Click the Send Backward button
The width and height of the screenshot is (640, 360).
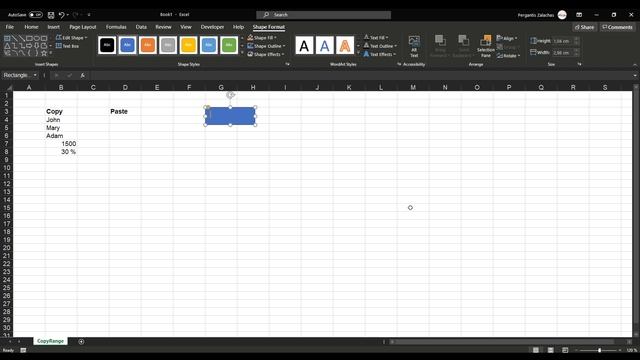463,47
